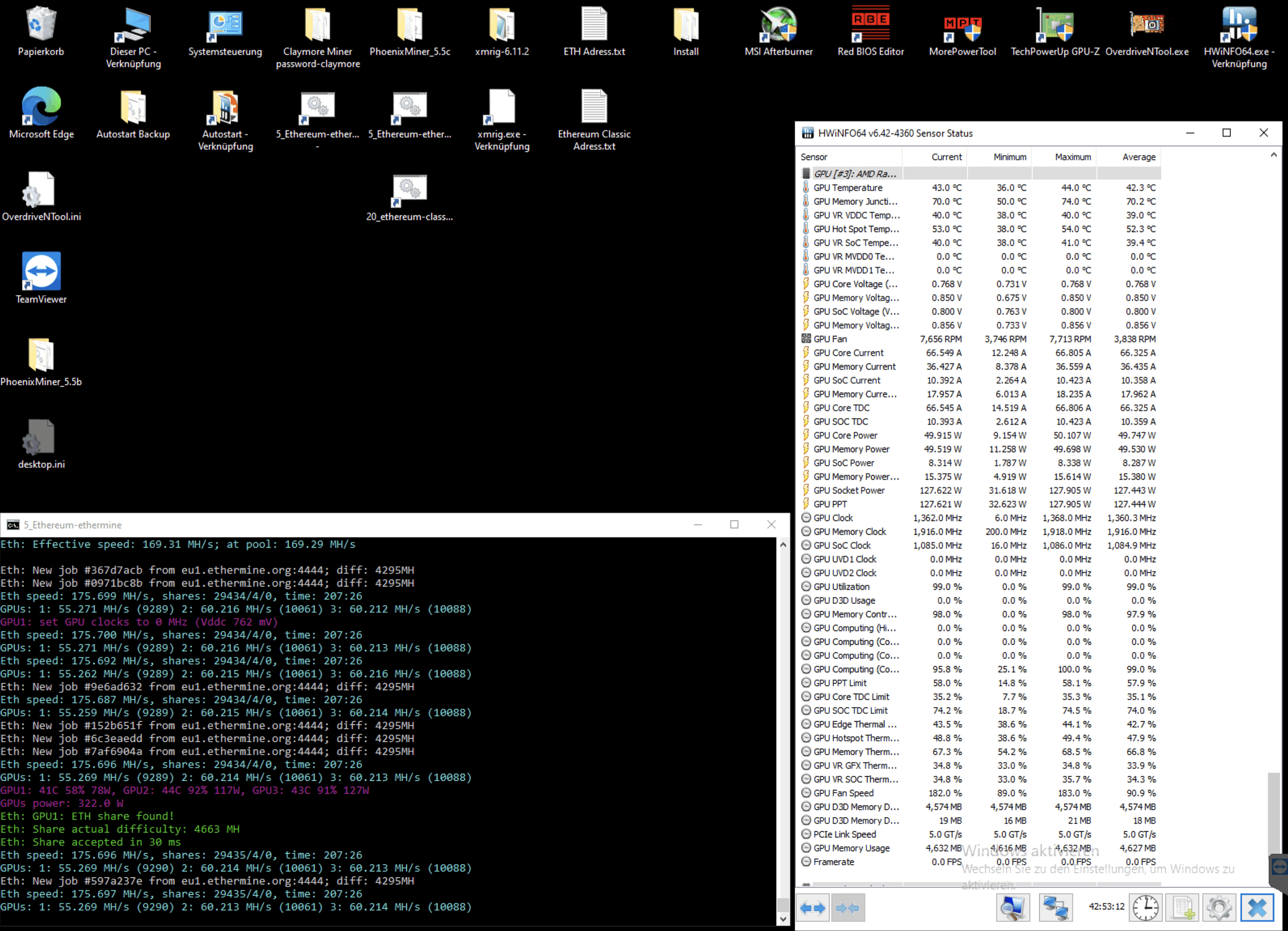Click the Sensor column header
The width and height of the screenshot is (1288, 931).
[850, 157]
